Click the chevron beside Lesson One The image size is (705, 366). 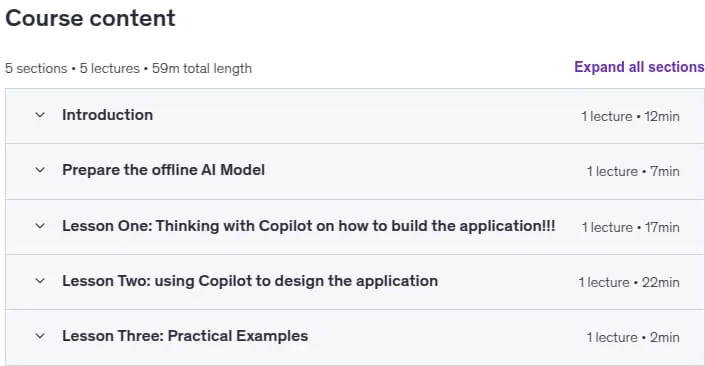coord(40,226)
